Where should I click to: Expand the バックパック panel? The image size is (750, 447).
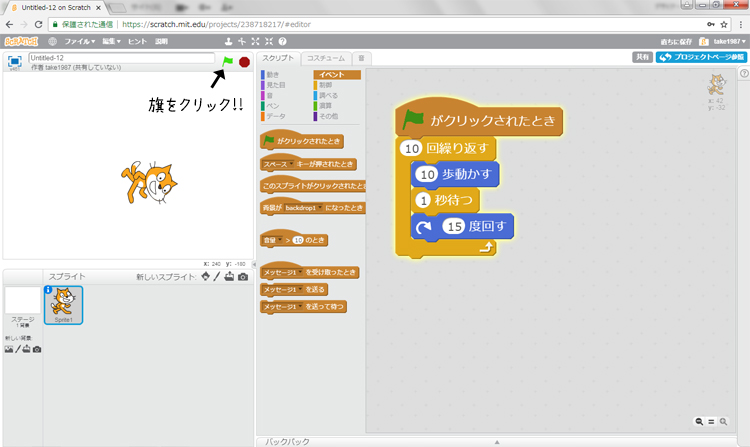[496, 442]
